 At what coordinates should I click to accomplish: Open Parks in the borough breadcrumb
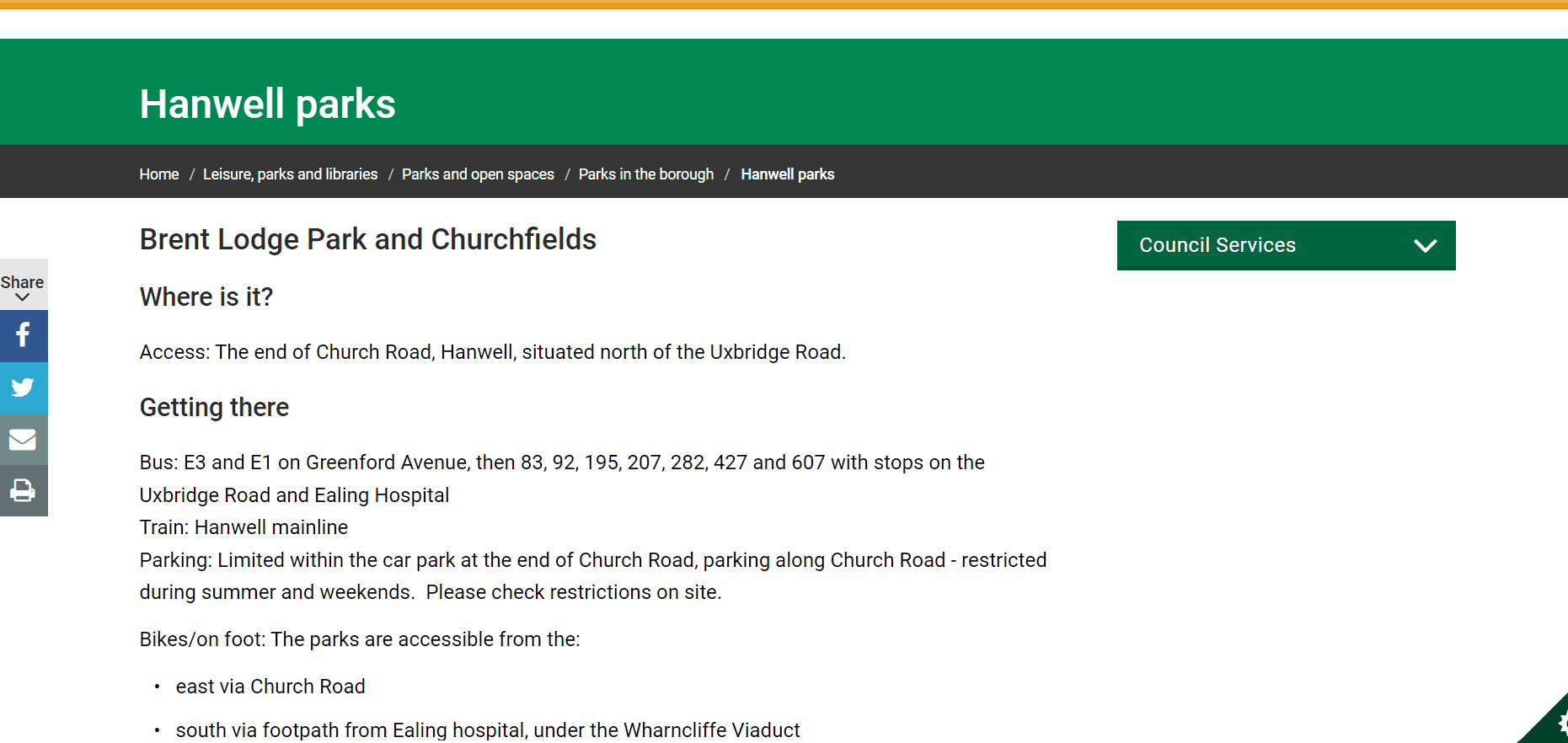[645, 174]
